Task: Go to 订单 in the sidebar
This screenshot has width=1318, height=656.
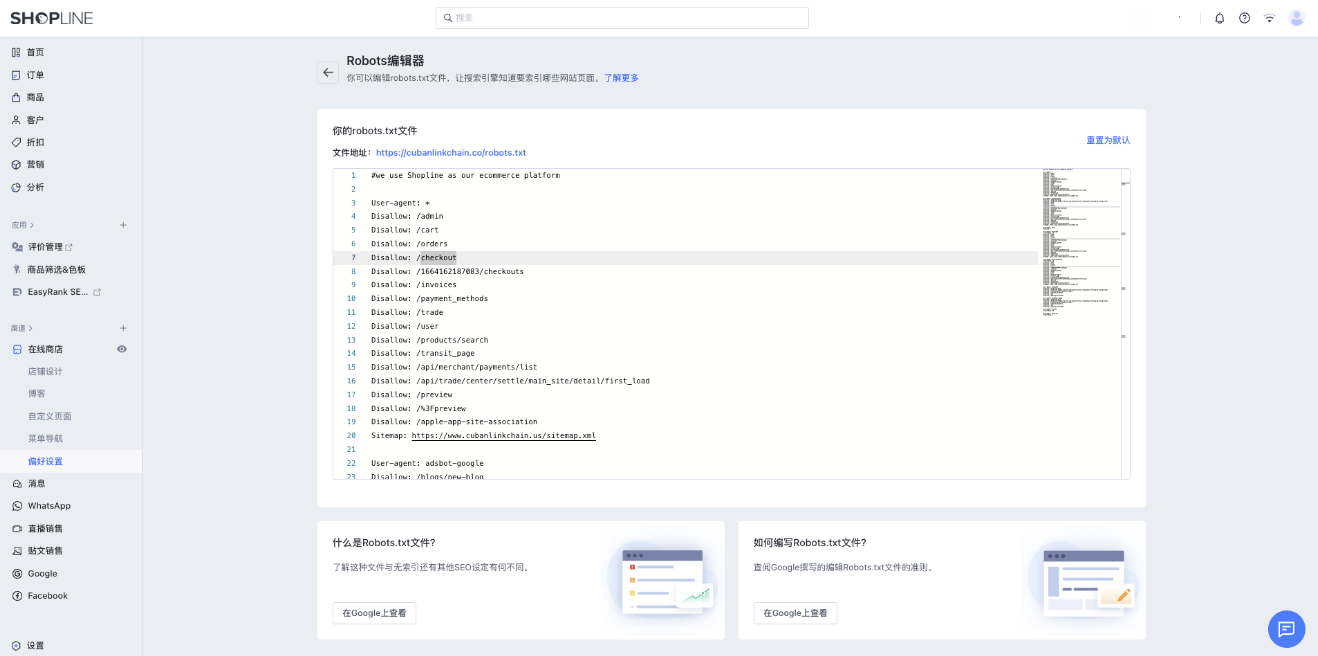Action: tap(35, 75)
